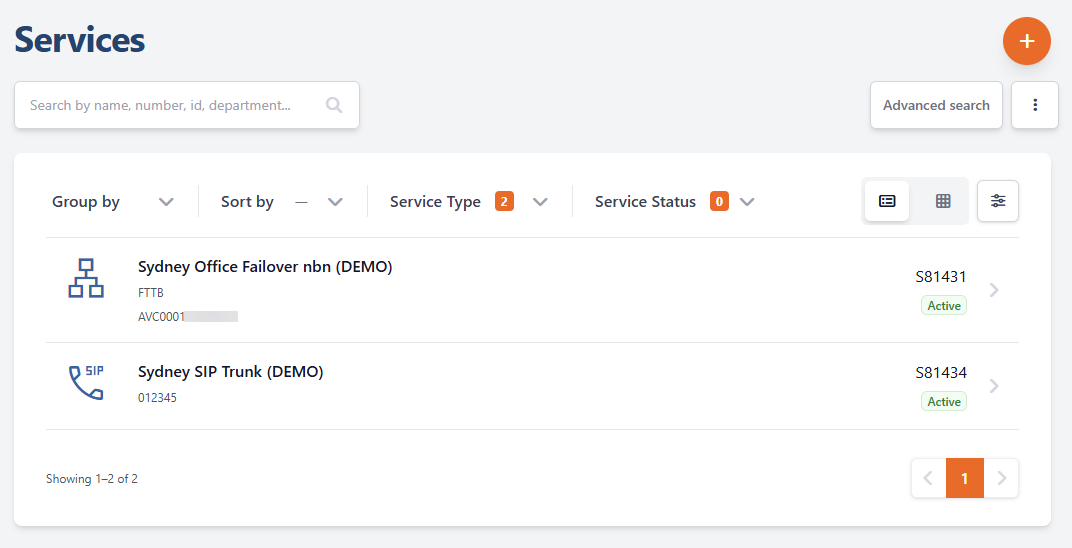1072x548 pixels.
Task: Switch to grid view layout
Action: click(943, 201)
